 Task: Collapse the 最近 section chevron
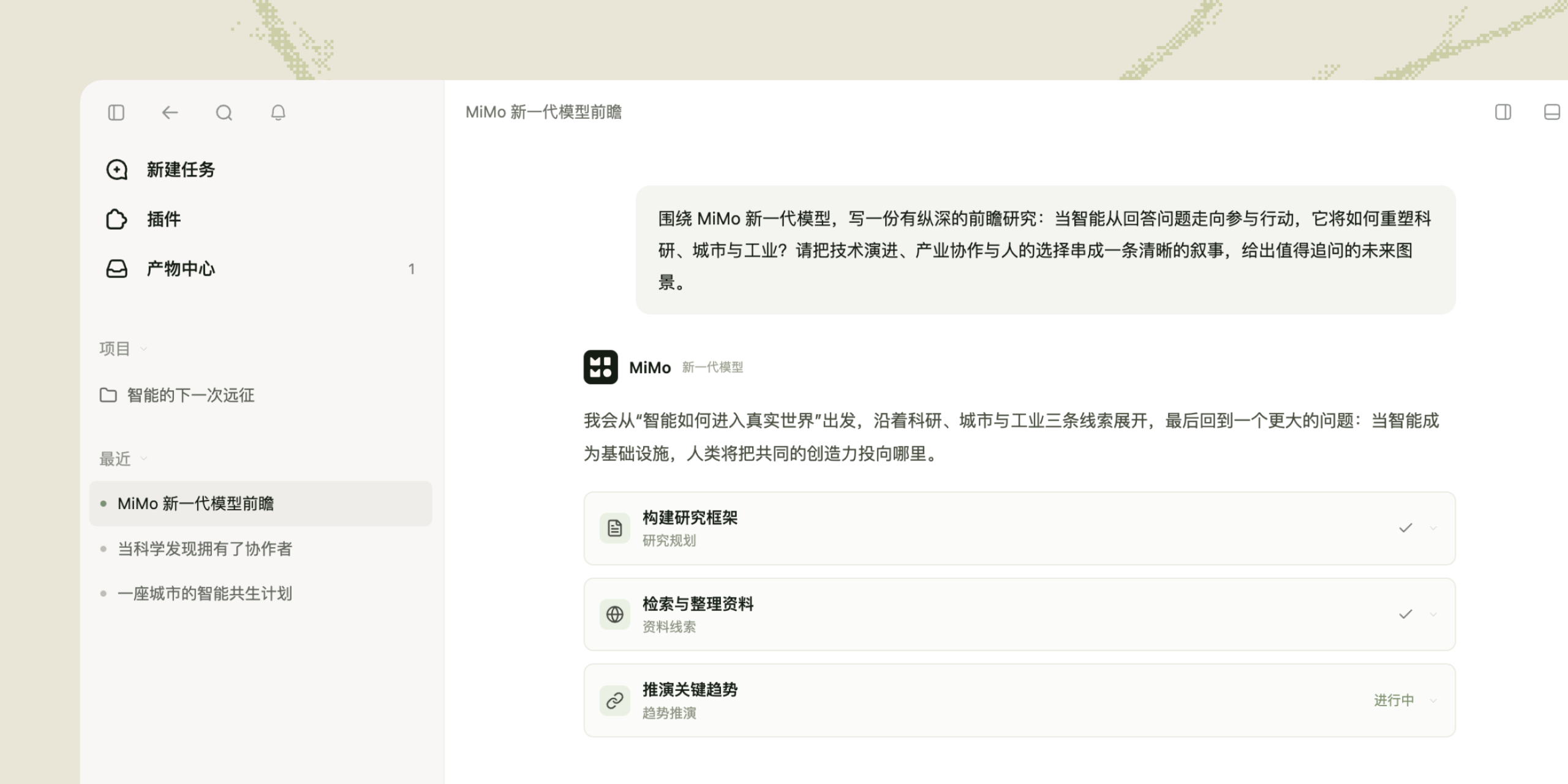[144, 459]
